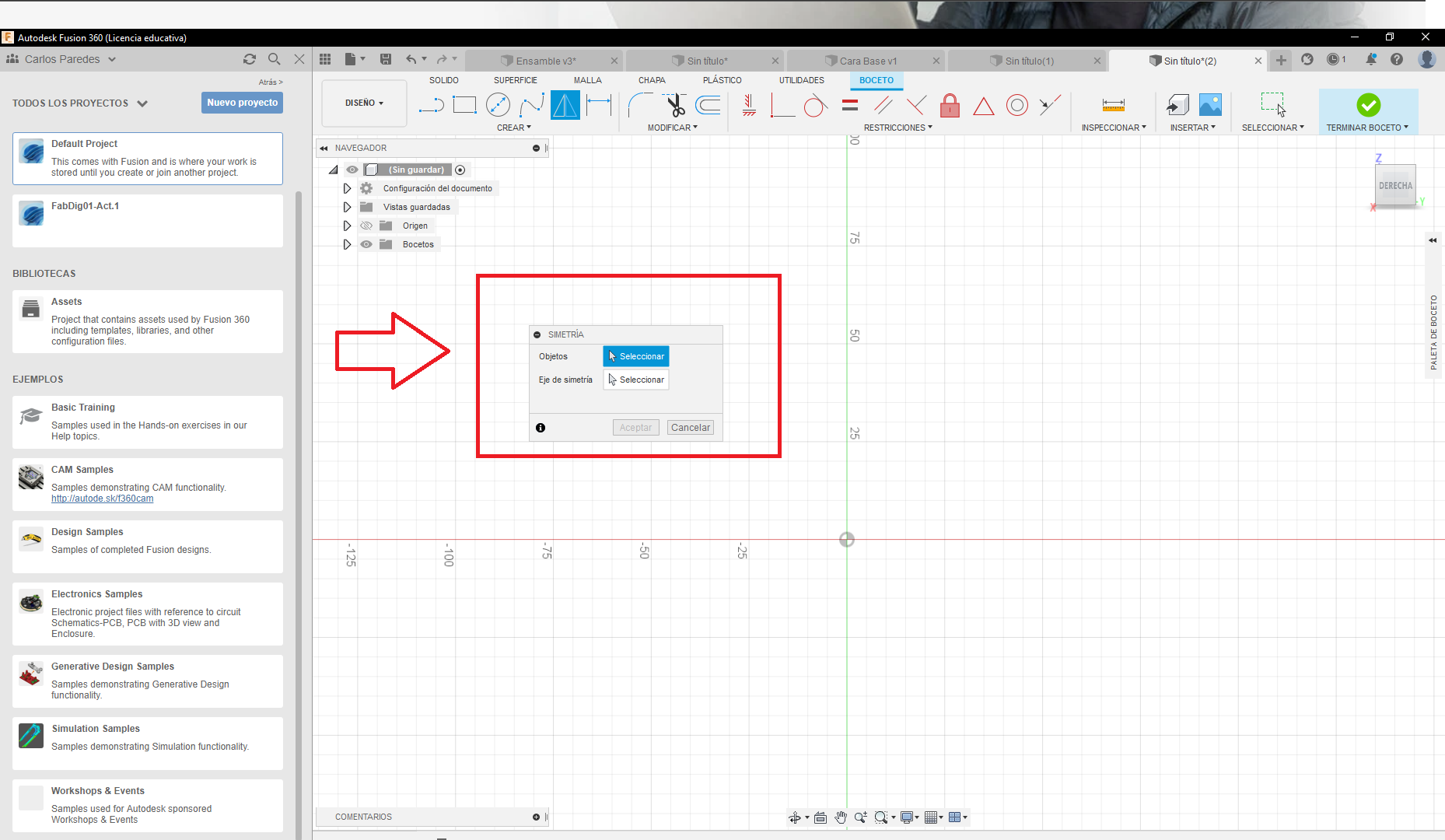The image size is (1445, 840).
Task: Open the autode.sk/f360cam link
Action: click(x=103, y=499)
